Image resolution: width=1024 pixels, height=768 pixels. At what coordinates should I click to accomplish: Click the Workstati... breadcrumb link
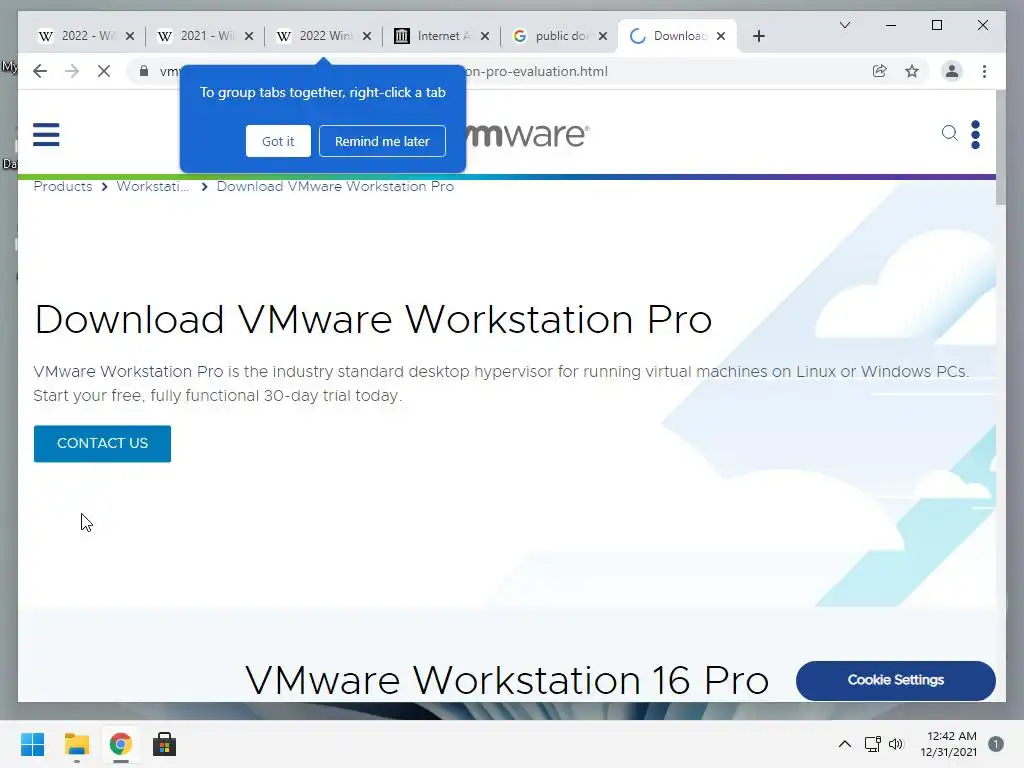click(152, 187)
